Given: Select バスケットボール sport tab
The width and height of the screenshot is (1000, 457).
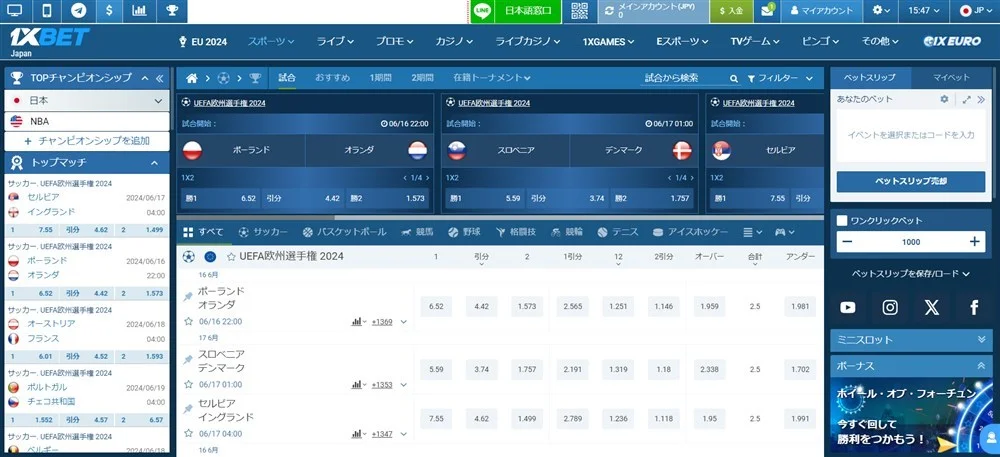Looking at the screenshot, I should point(344,232).
